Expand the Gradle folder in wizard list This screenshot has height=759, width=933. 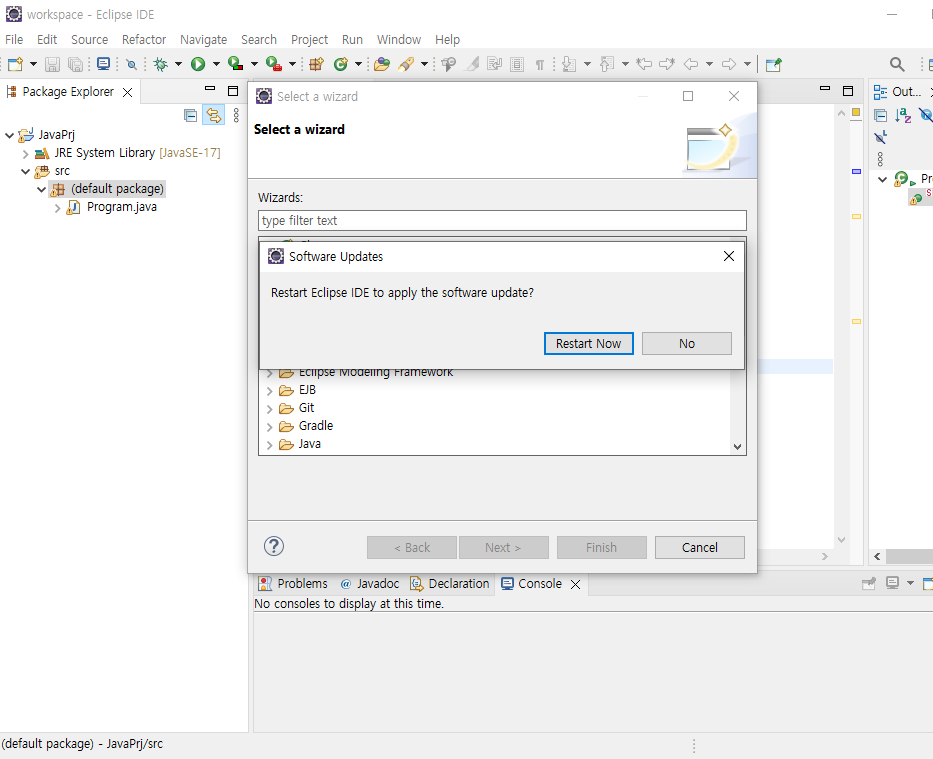click(270, 427)
